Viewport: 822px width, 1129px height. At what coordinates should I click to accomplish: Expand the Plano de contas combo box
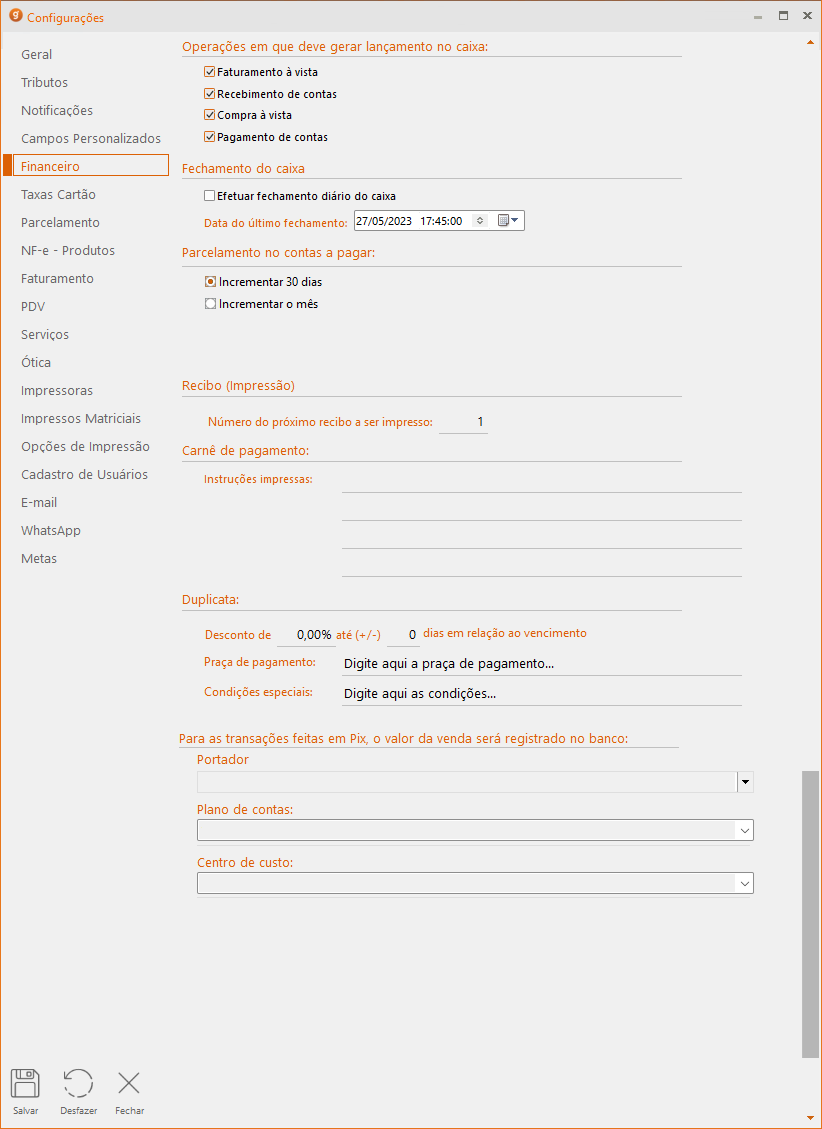tap(745, 830)
